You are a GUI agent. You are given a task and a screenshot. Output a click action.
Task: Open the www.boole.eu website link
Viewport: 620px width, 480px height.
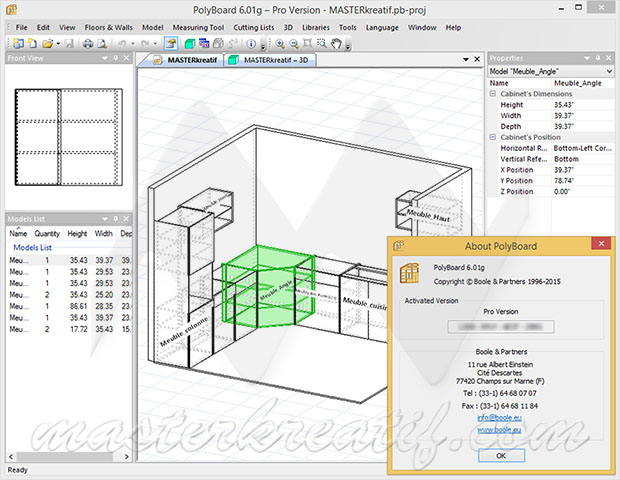(x=499, y=430)
